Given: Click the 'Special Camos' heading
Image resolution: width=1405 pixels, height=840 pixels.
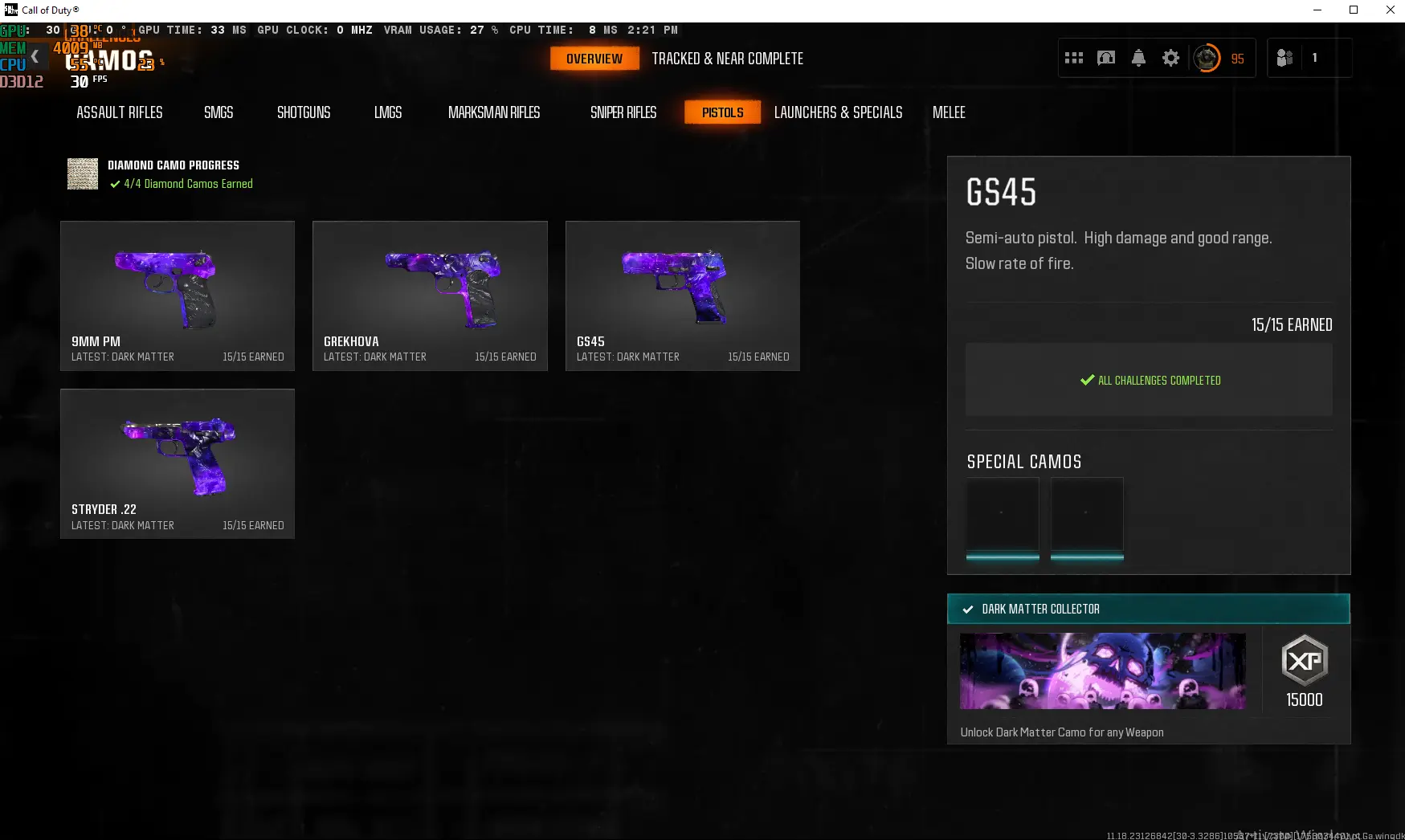Looking at the screenshot, I should tap(1024, 462).
